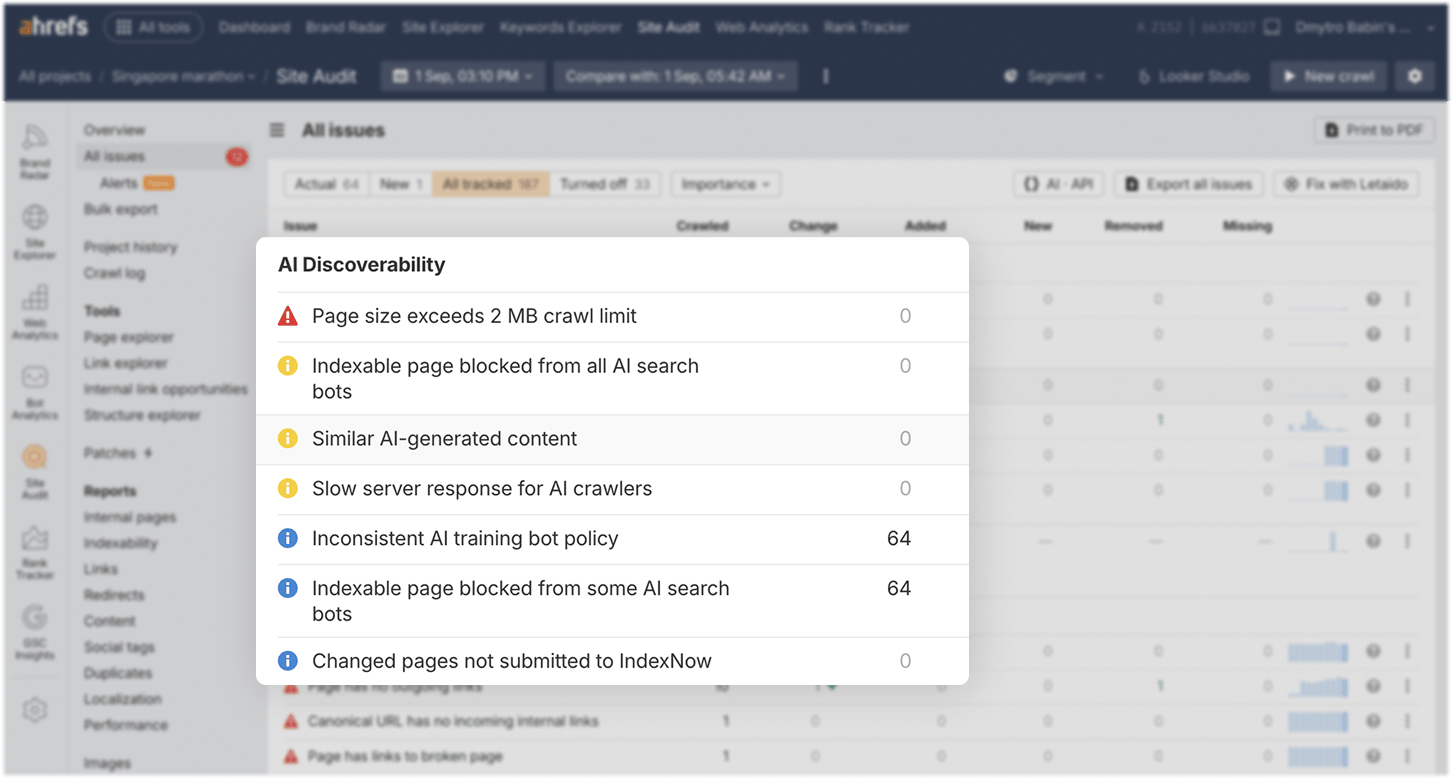Open Keywords Explorer in top navigation
1452x779 pixels.
(x=561, y=28)
